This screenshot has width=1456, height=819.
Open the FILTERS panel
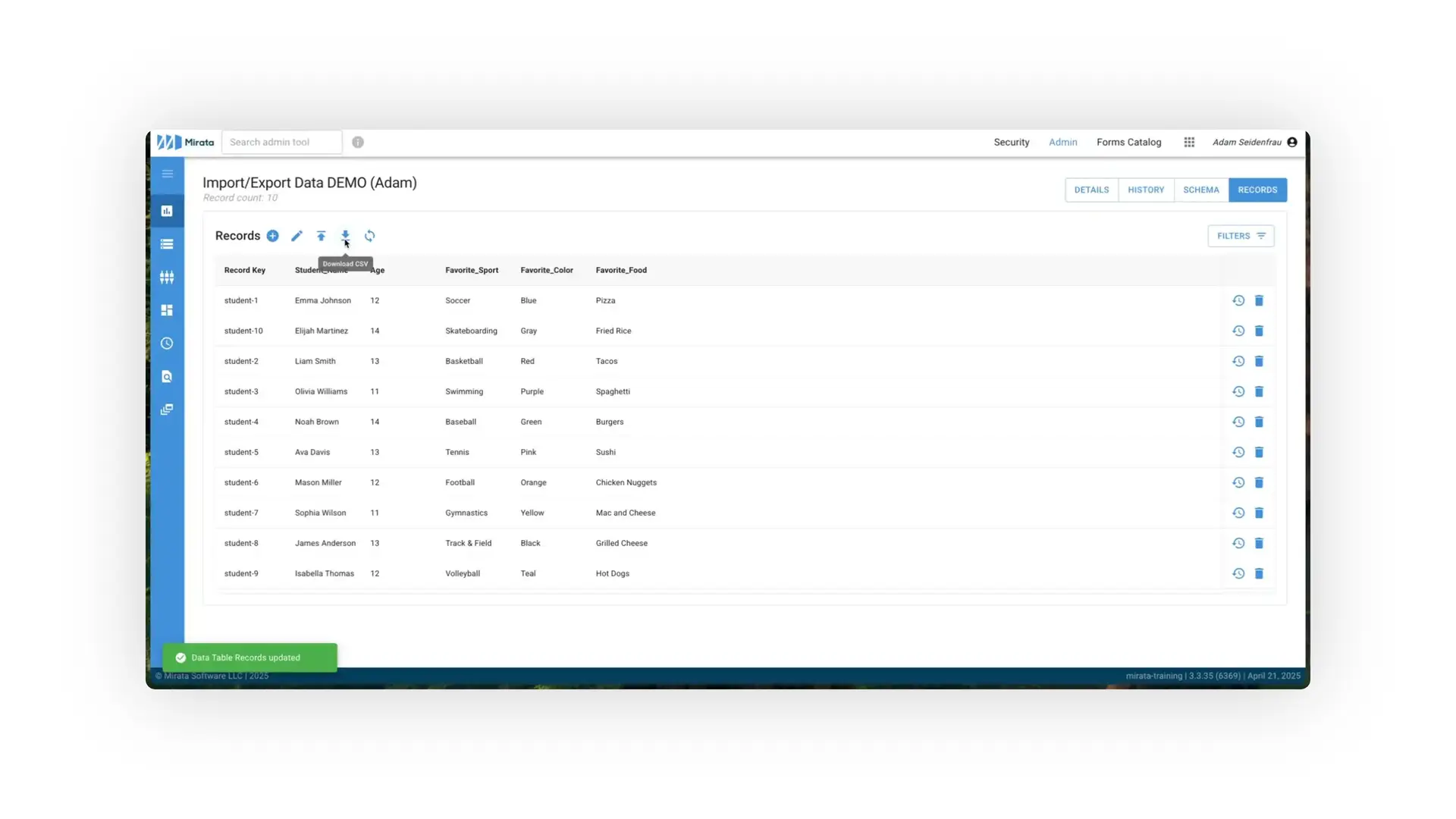1241,236
